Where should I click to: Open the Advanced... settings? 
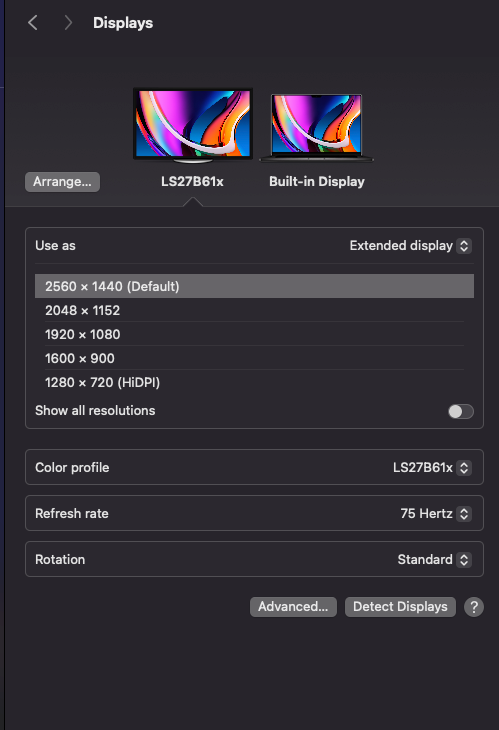tap(293, 607)
